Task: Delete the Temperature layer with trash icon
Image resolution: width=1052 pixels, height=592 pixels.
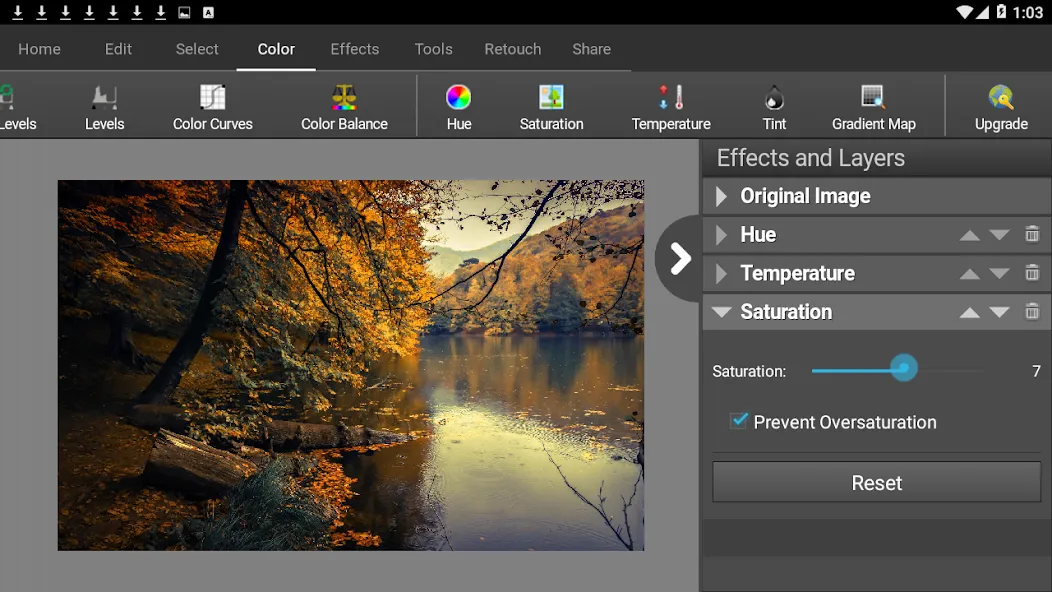Action: (x=1032, y=273)
